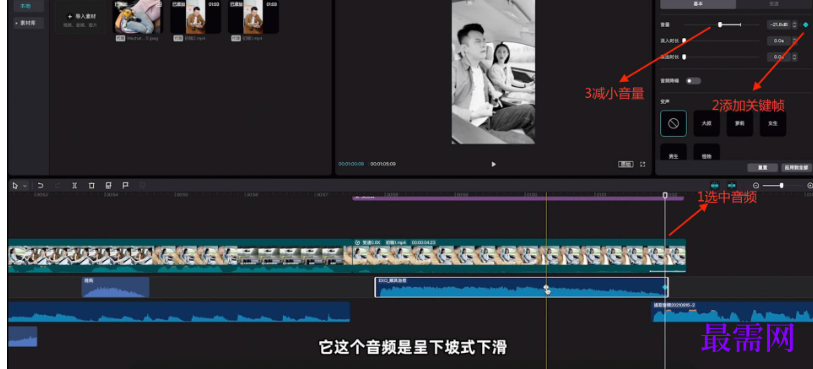The width and height of the screenshot is (813, 369).
Task: Adjust the 音量 volume slider
Action: point(720,25)
